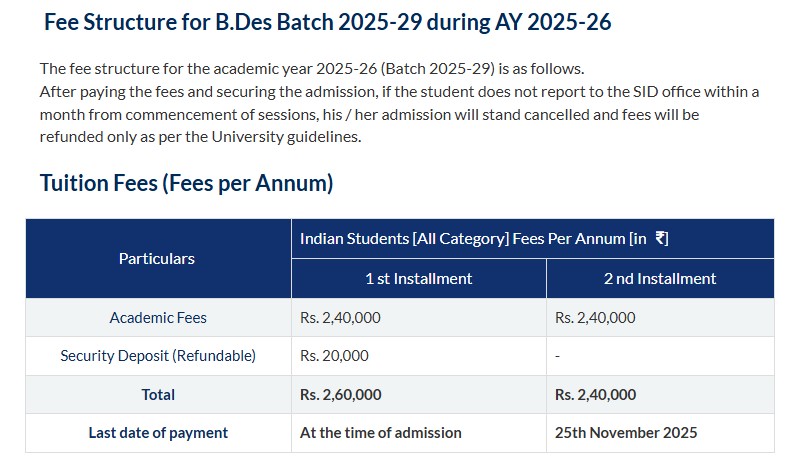The image size is (789, 466).
Task: Click the 25th November 2025 date cell
Action: tap(626, 432)
